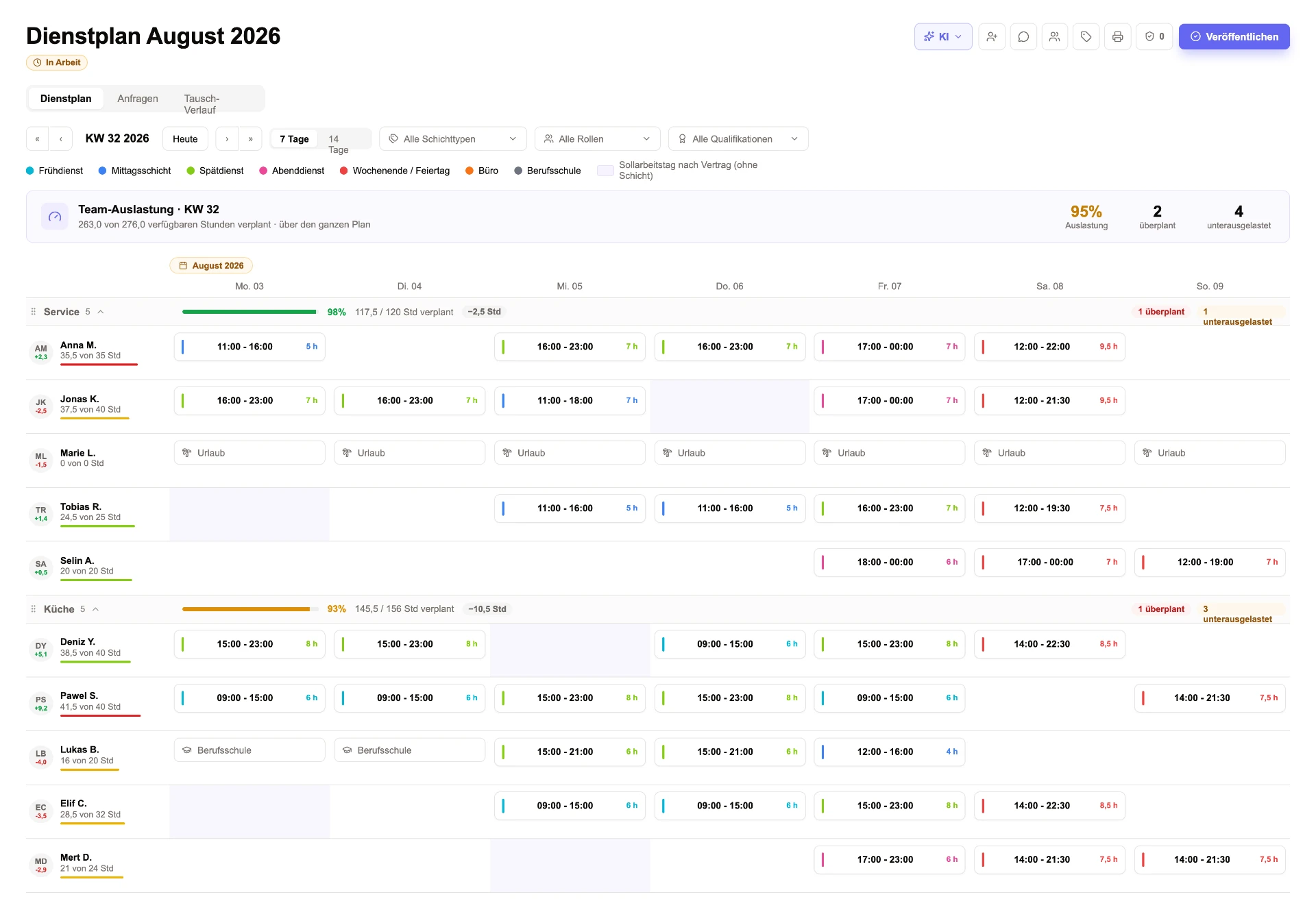Open Lukas B. Friday 12:00 - 16:00 shift
Viewport: 1316px width, 923px height.
pyautogui.click(x=890, y=752)
